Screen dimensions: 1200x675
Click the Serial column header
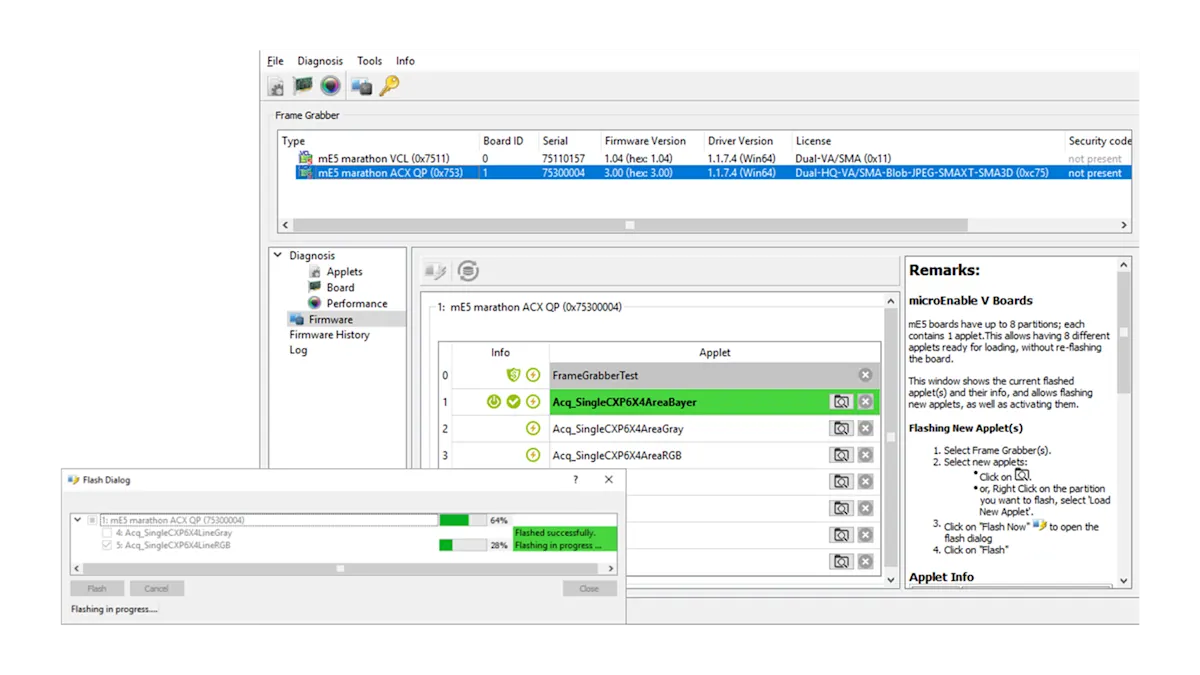(555, 141)
